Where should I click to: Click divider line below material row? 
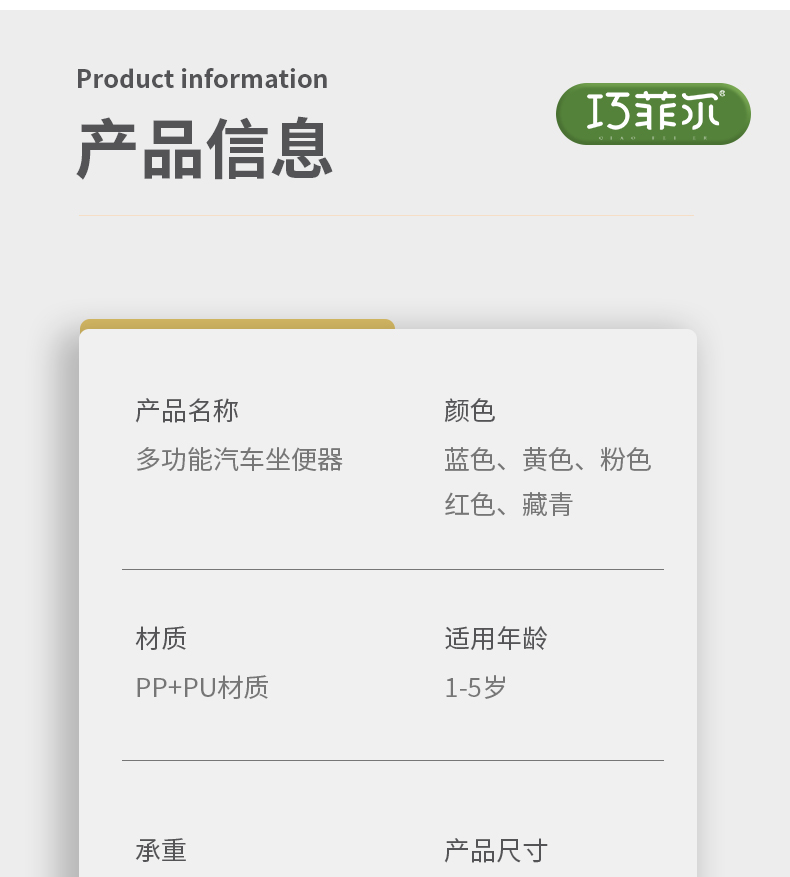(393, 760)
